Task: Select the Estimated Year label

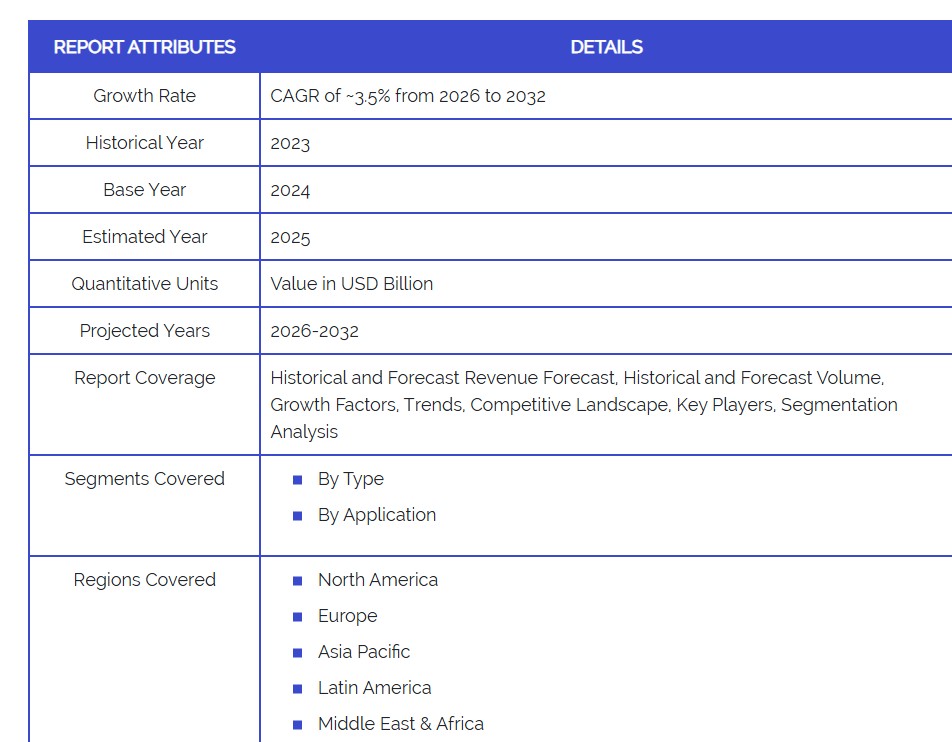Action: (x=144, y=237)
